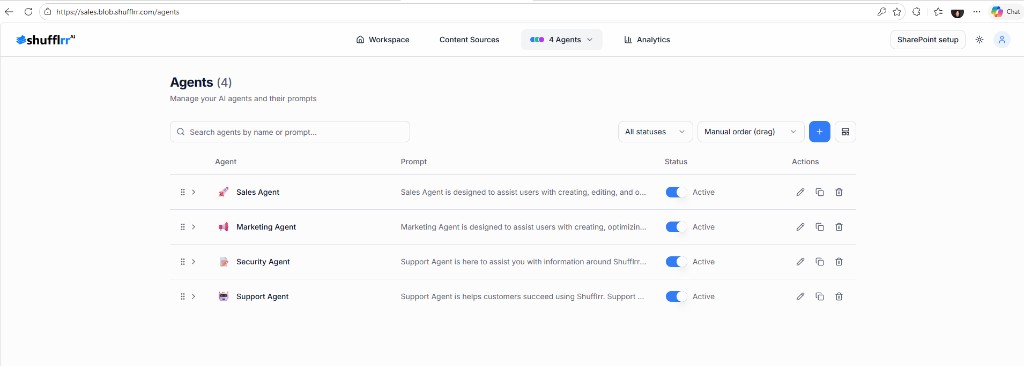Click the Security Agent name
Image resolution: width=1024 pixels, height=366 pixels.
[x=263, y=261]
